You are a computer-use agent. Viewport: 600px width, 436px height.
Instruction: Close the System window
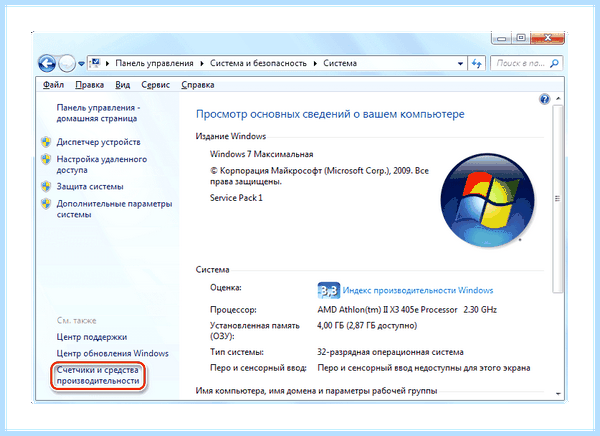coord(548,38)
